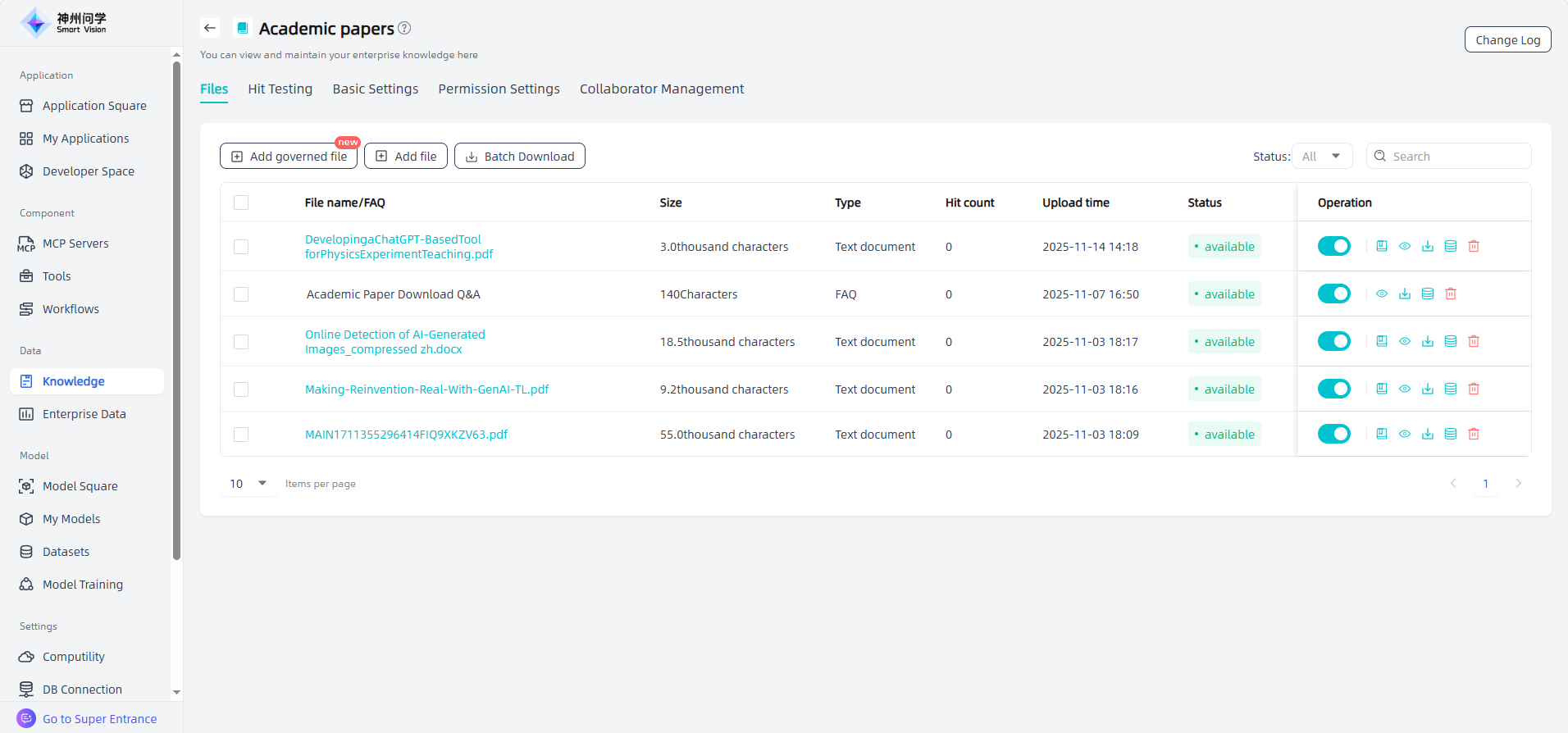
Task: Switch to the Hit Testing tab
Action: (x=280, y=89)
